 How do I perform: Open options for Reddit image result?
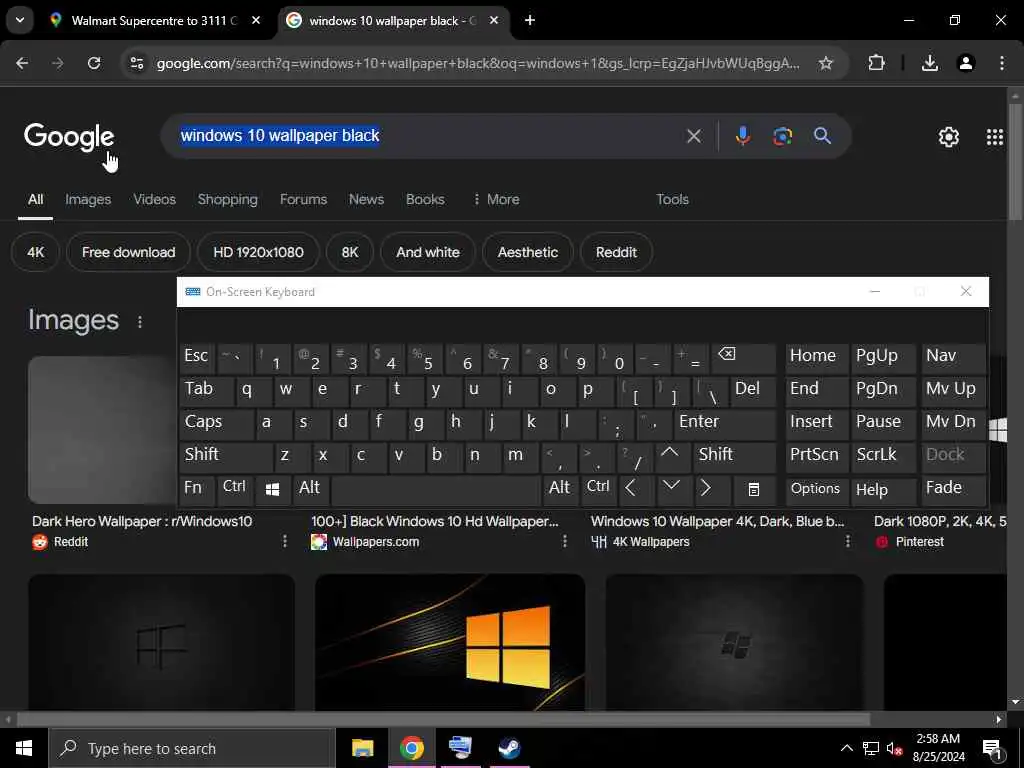tap(285, 541)
